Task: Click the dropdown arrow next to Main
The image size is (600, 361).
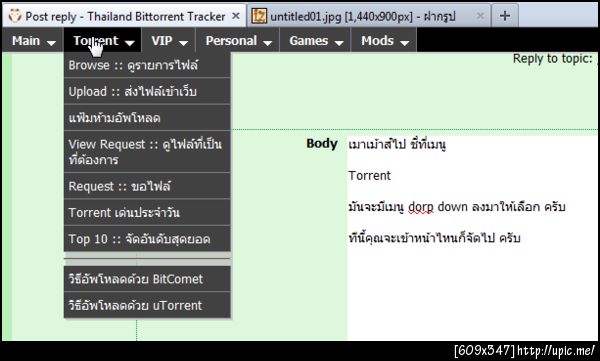Action: pyautogui.click(x=51, y=43)
